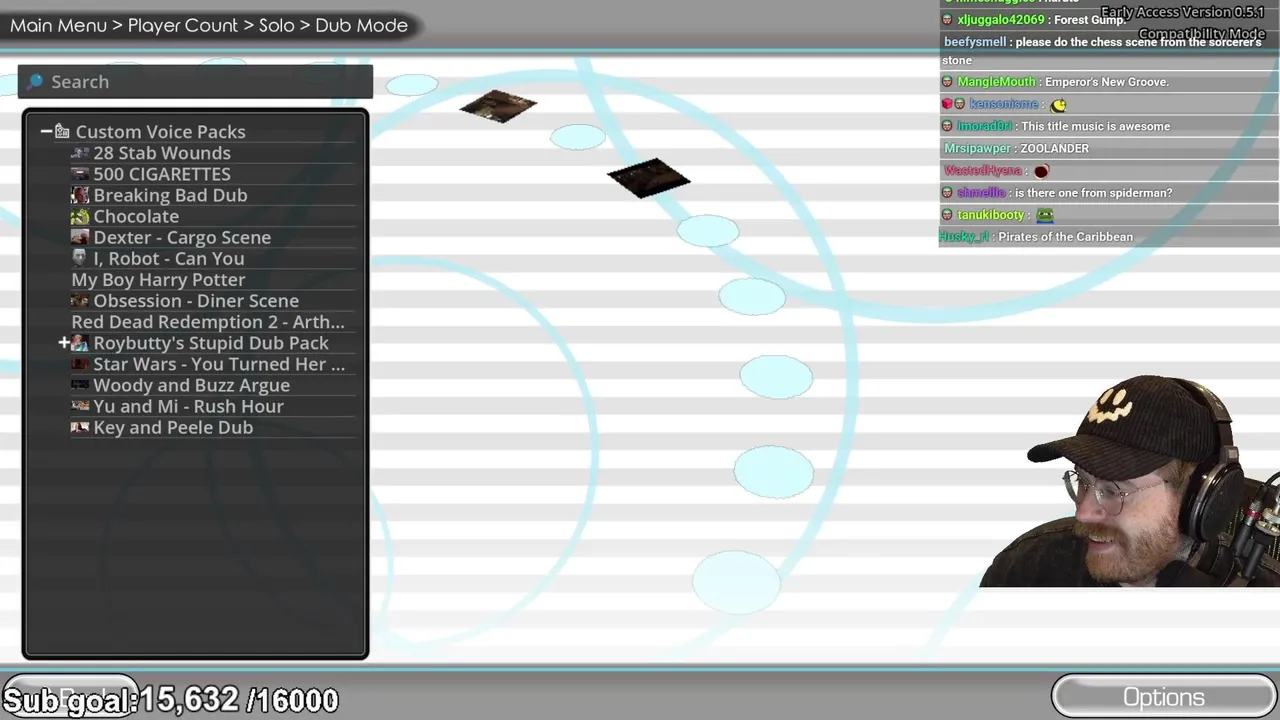Go to Solo in breadcrumb
Screen dimensions: 1280x720
(276, 25)
